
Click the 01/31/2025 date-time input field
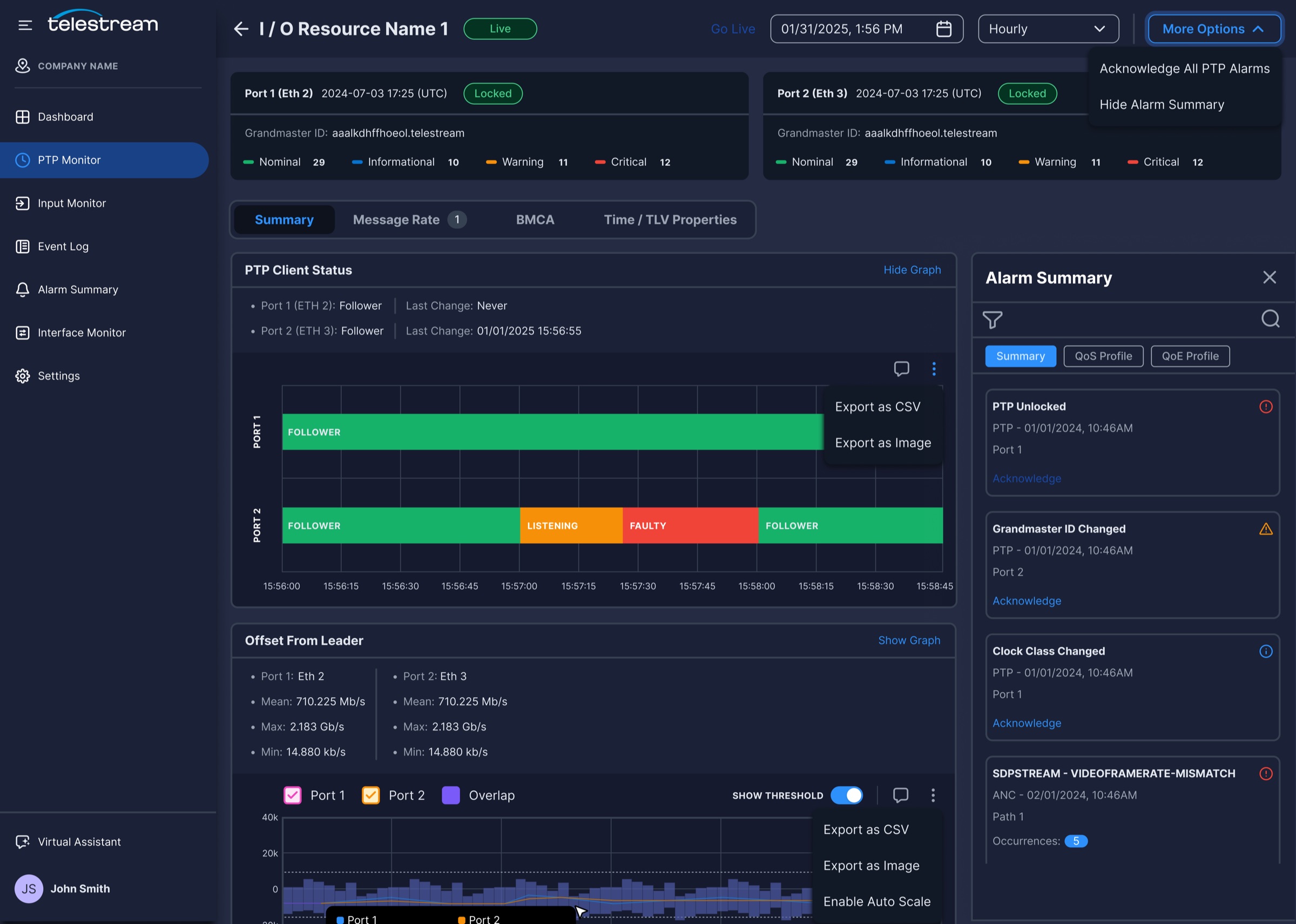tap(867, 29)
